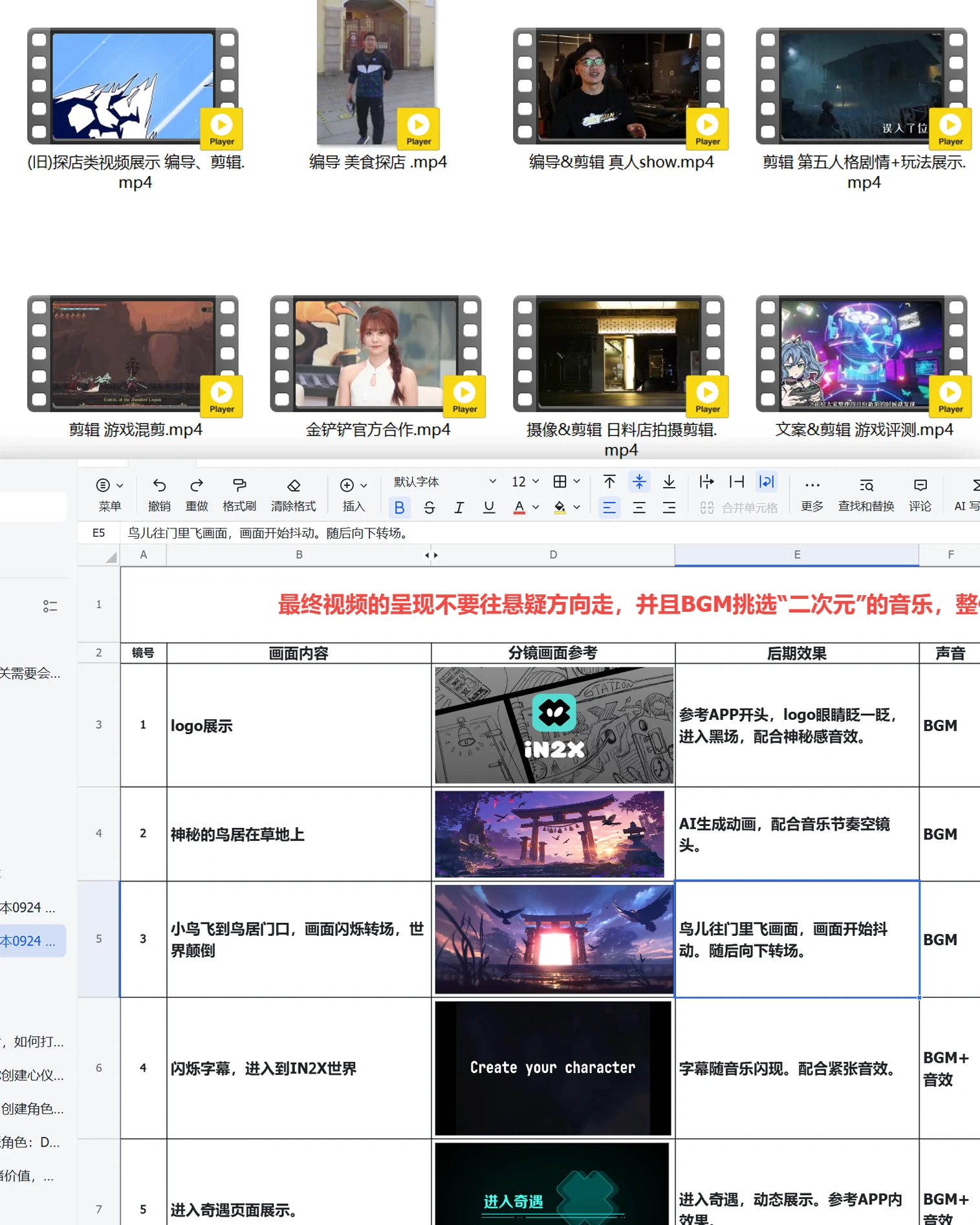This screenshot has height=1225, width=980.
Task: Toggle the wrap text icon
Action: click(x=767, y=482)
